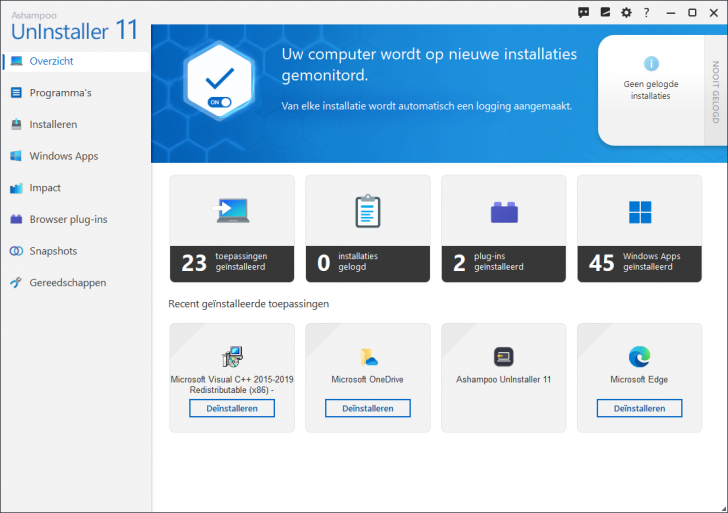Screen dimensions: 728x513
Task: Toggle the ON monitoring switch
Action: [x=220, y=102]
